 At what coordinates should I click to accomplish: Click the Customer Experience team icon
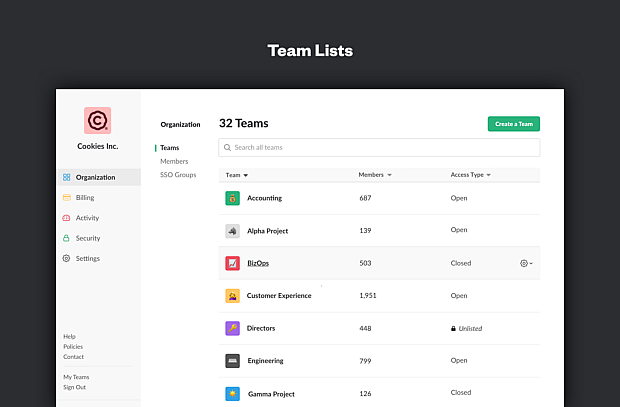tap(232, 296)
